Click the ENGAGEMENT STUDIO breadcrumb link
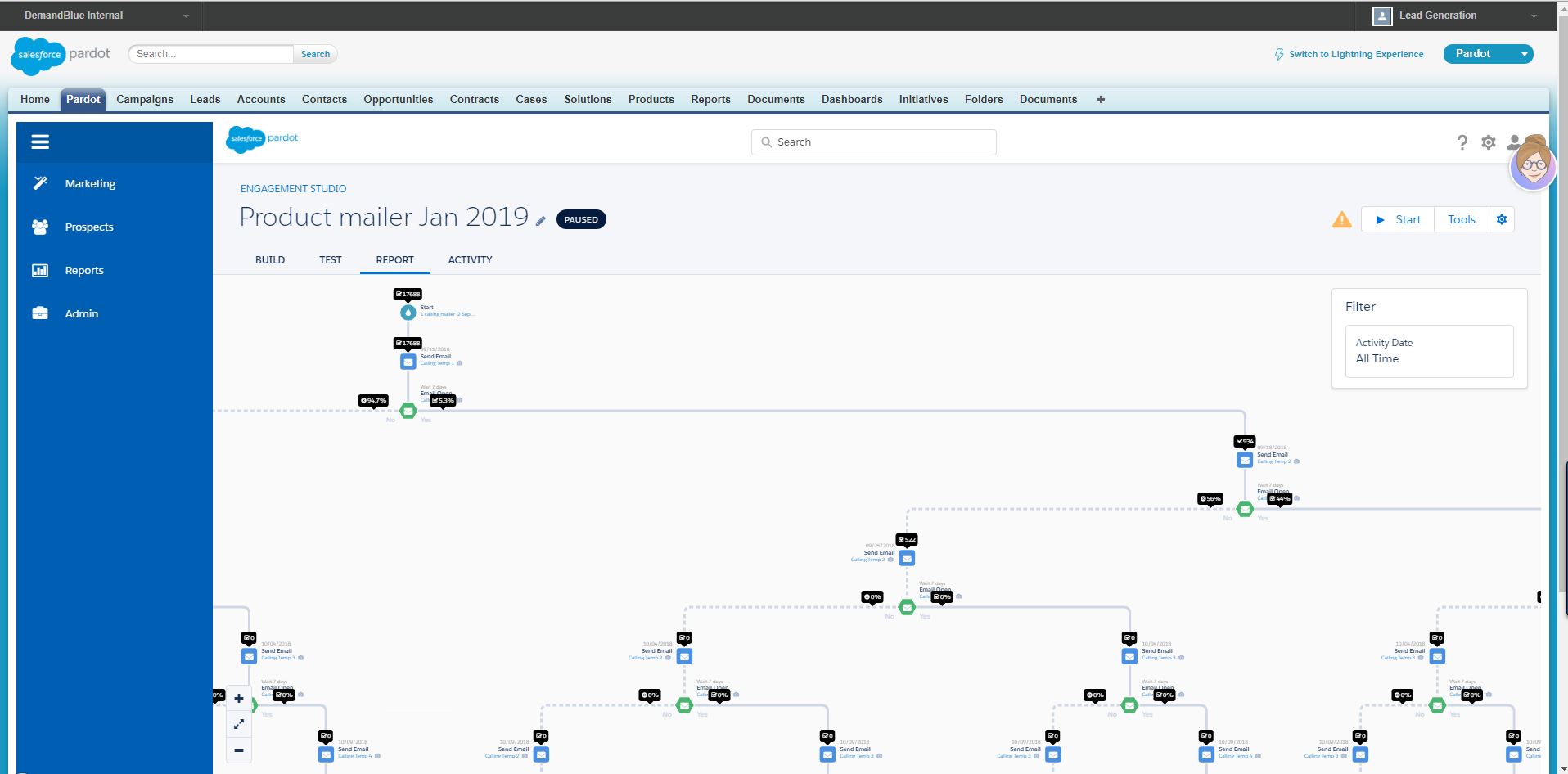Screen dimensions: 1568x774 click(293, 188)
